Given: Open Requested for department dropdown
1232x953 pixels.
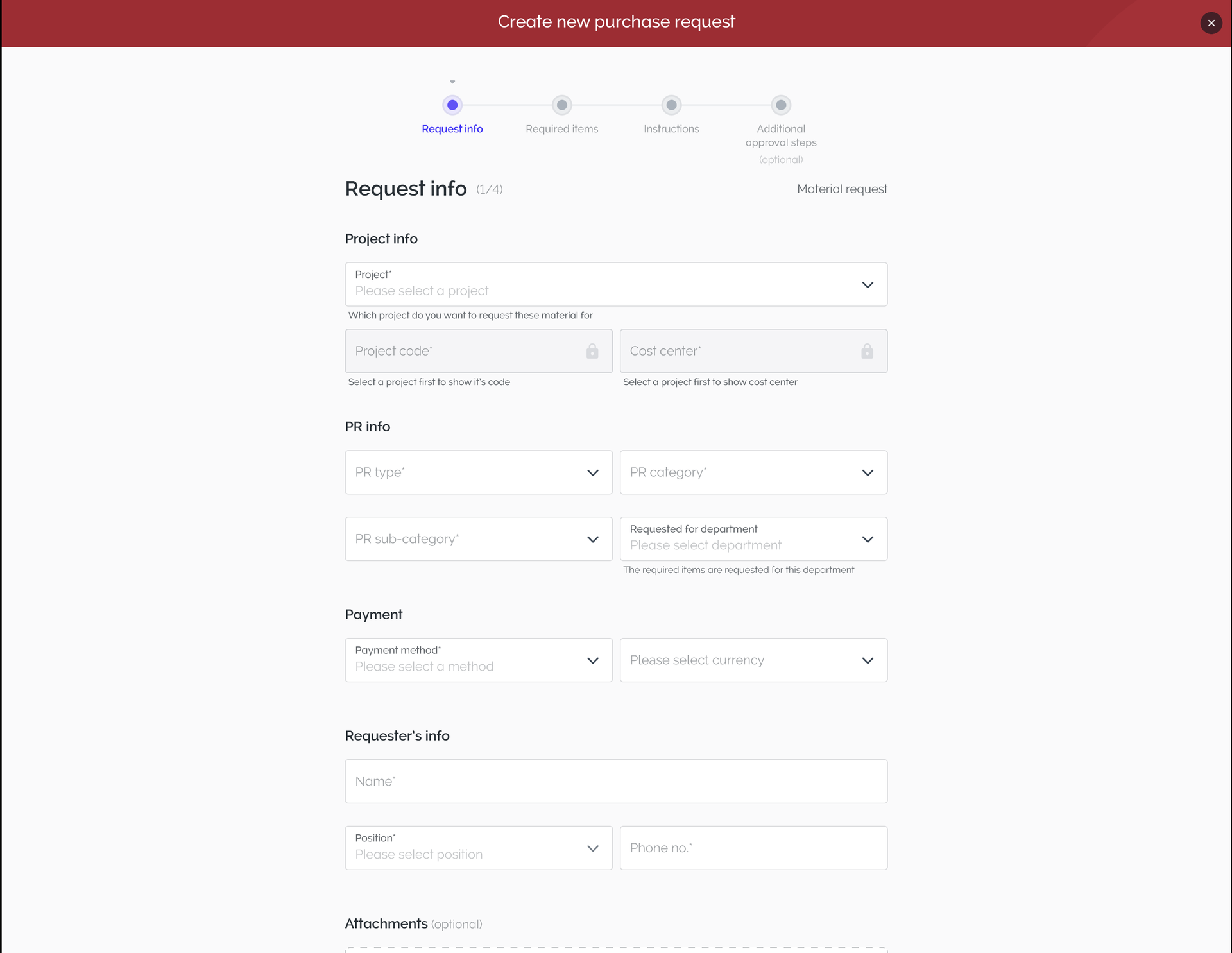Looking at the screenshot, I should coord(753,539).
